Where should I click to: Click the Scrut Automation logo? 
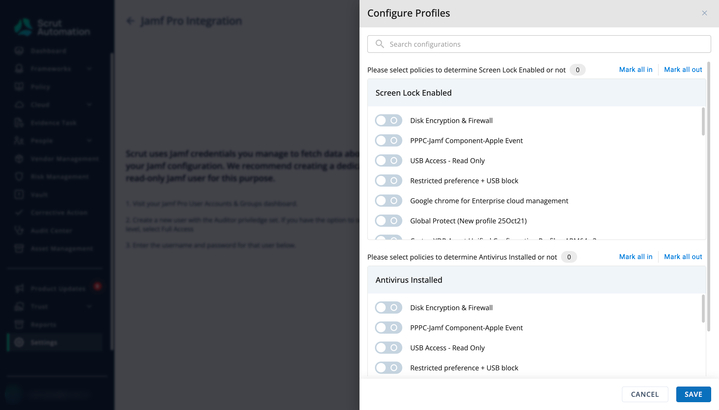(52, 27)
